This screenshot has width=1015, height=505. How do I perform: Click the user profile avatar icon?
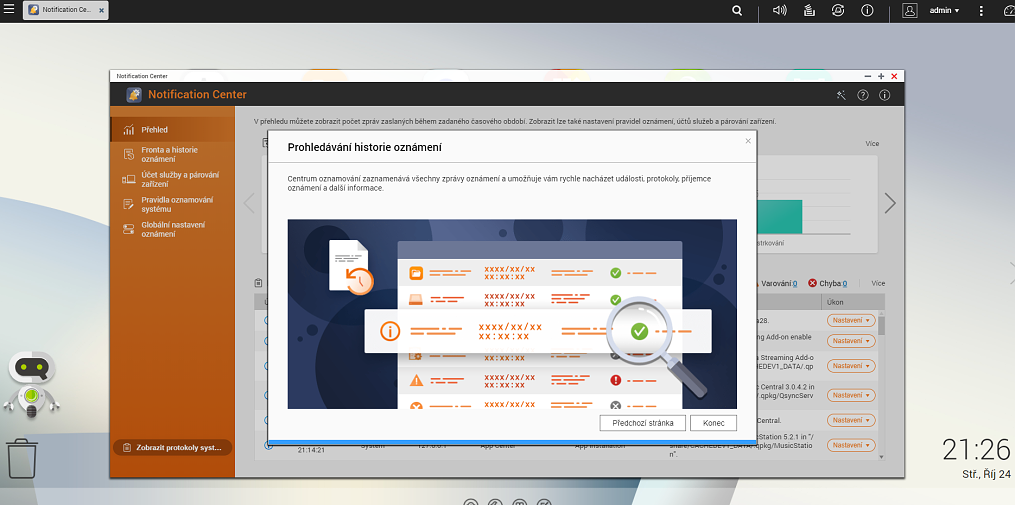coord(909,10)
